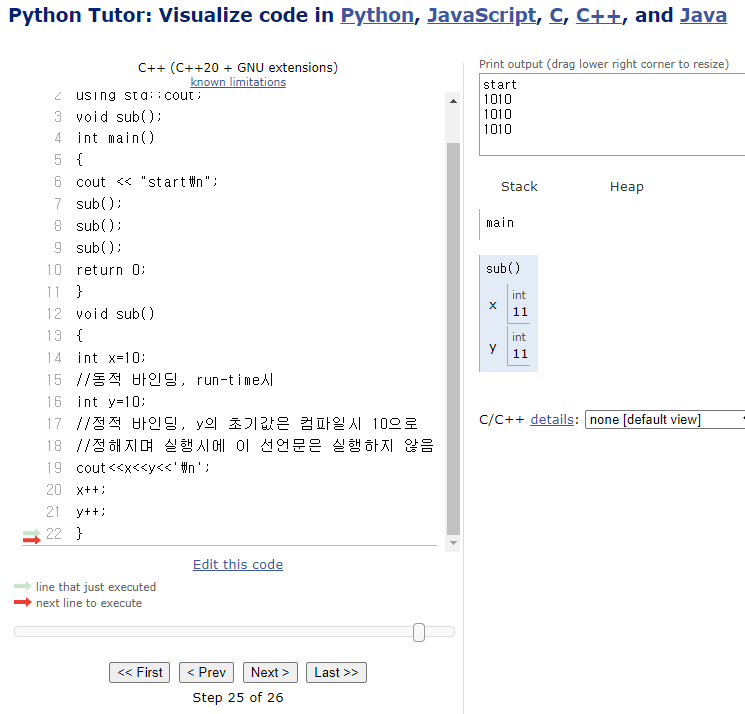745x714 pixels.
Task: Click code line 14 int x=10;
Action: pyautogui.click(x=111, y=358)
